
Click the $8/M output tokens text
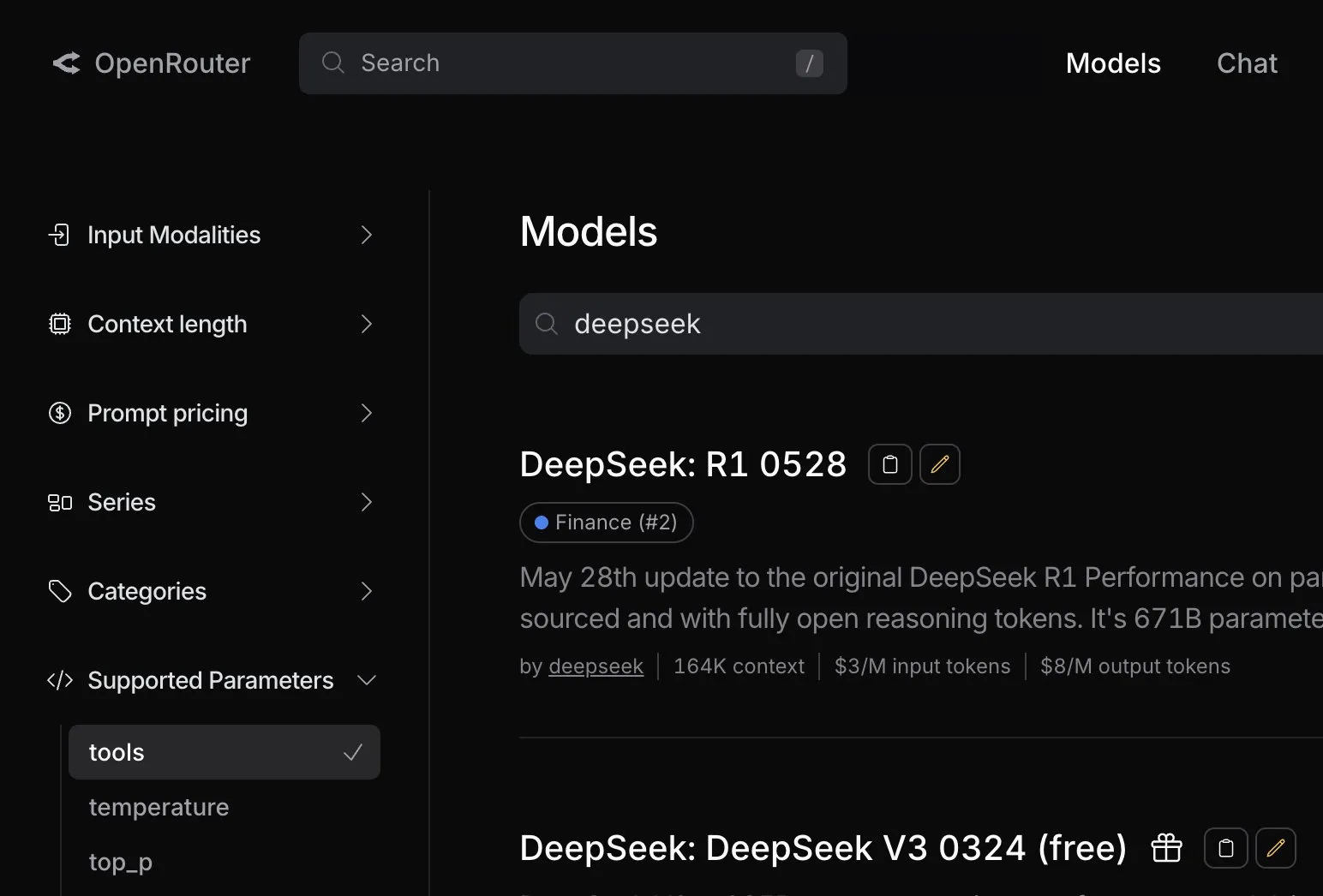[1134, 666]
